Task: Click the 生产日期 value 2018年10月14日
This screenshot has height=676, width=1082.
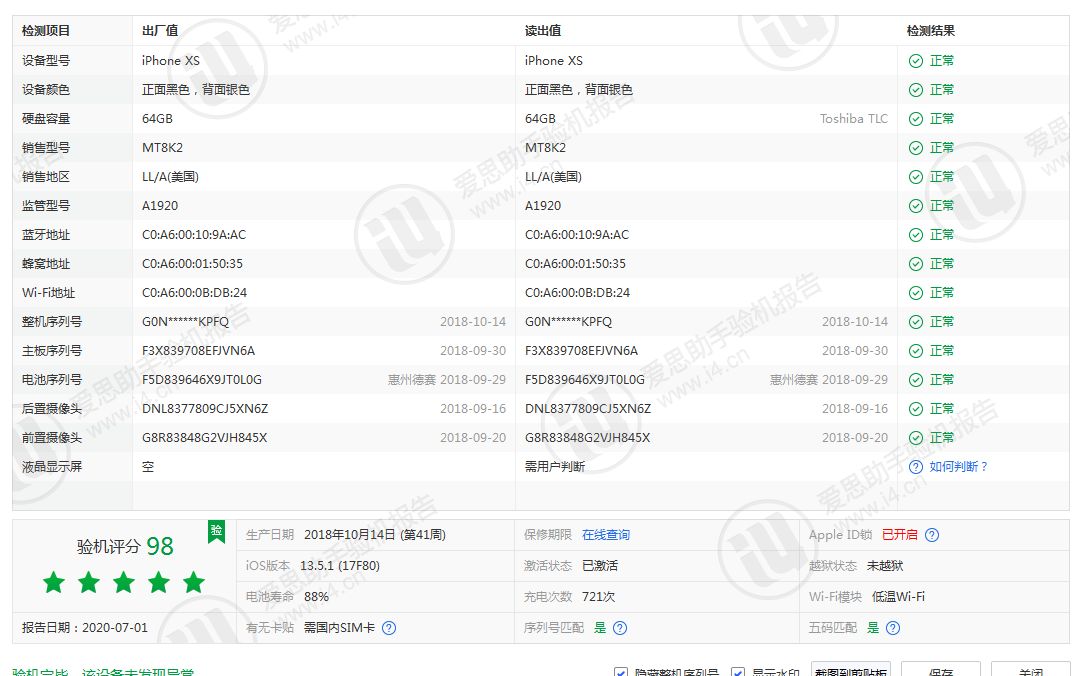Action: click(x=375, y=535)
